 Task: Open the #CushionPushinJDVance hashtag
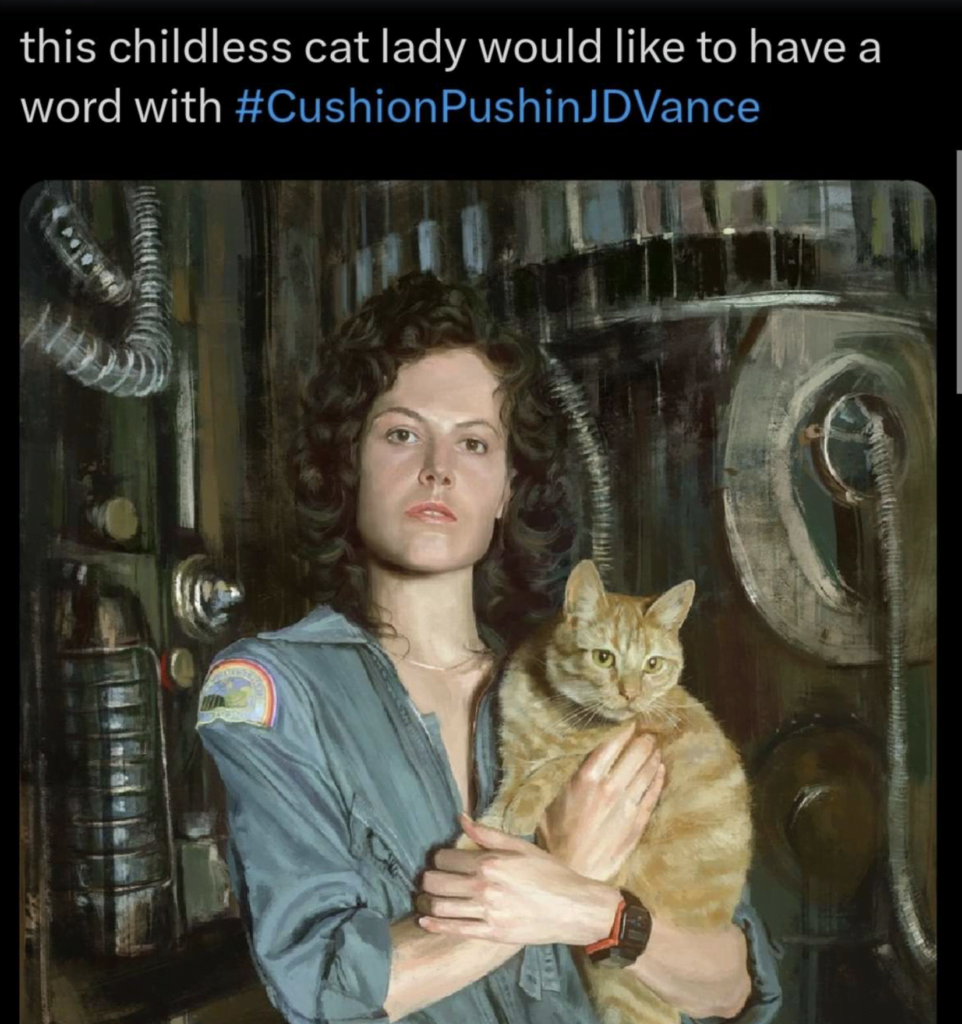click(497, 106)
